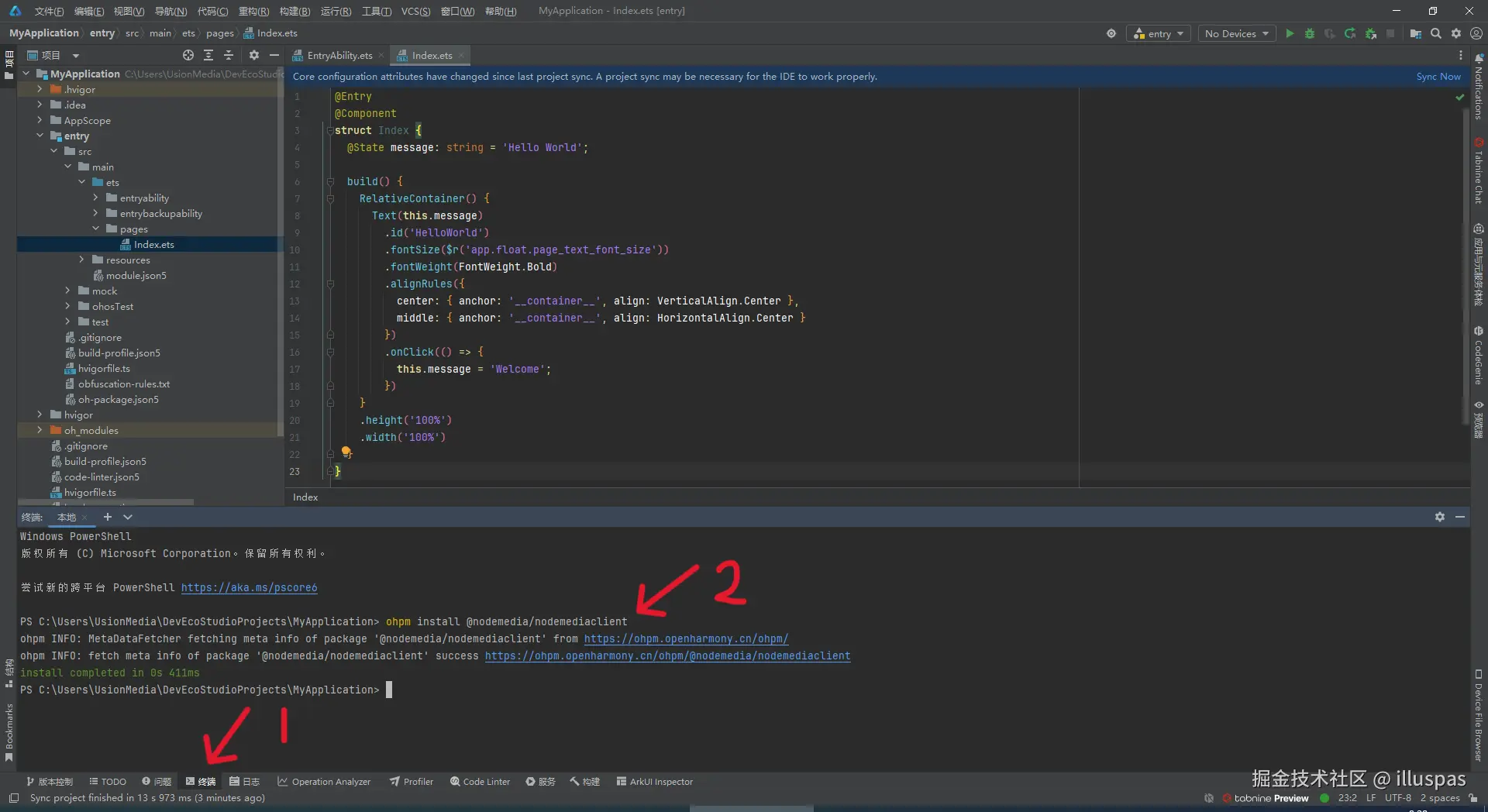Run the app with green play button

coord(1290,33)
